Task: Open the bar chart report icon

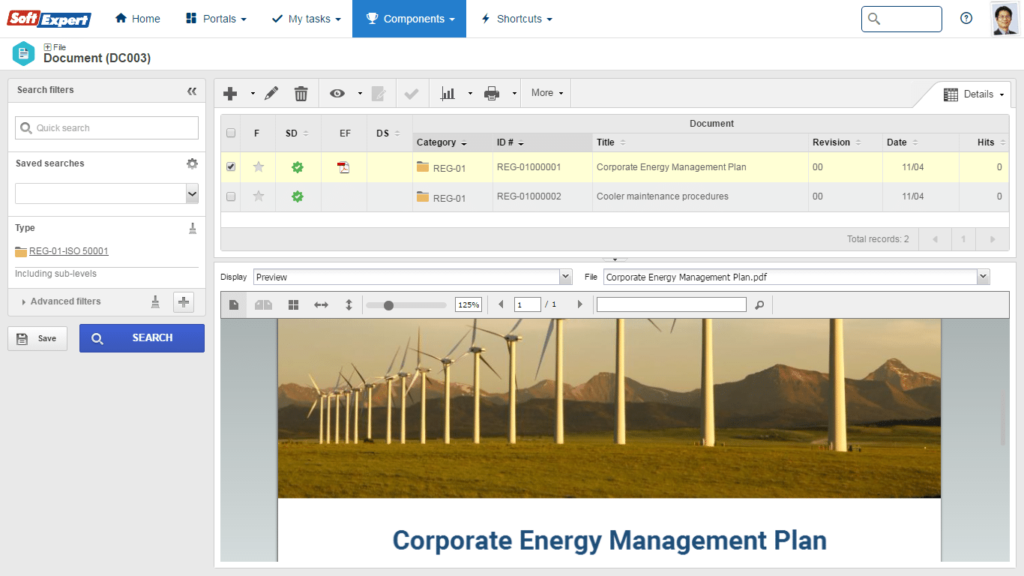Action: click(447, 93)
